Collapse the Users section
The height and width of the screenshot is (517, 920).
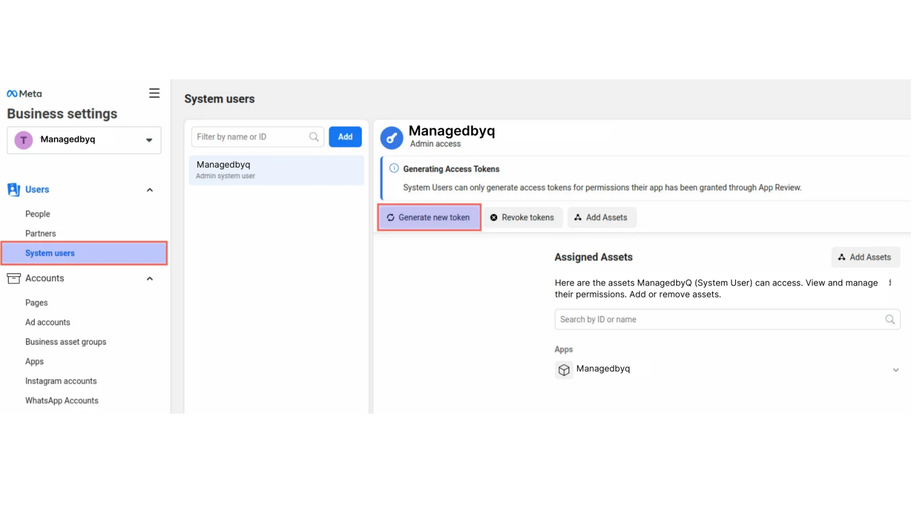(150, 190)
